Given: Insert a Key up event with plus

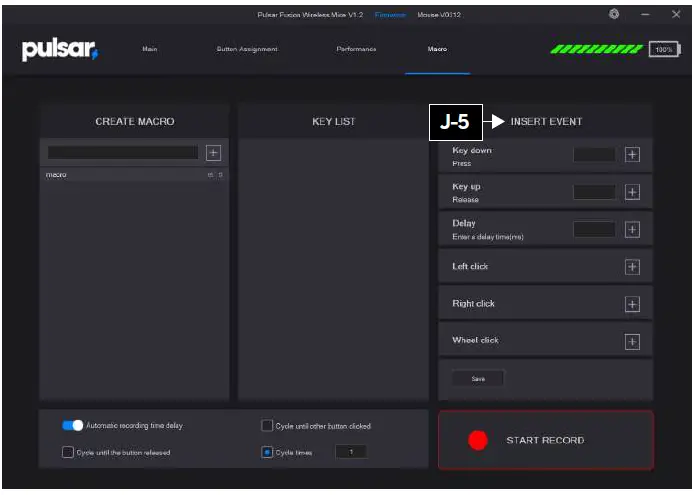Looking at the screenshot, I should [x=632, y=192].
